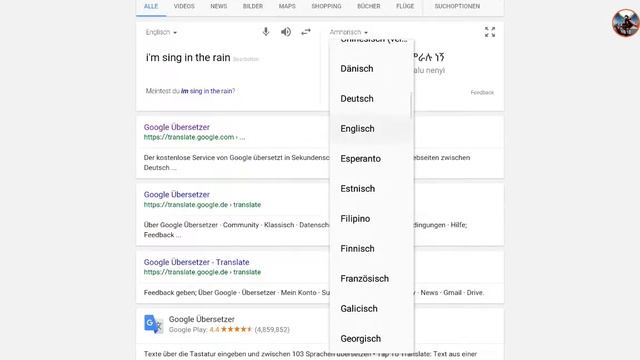This screenshot has width=640, height=360.
Task: Click the '(4,859,852)' ratings count
Action: pyautogui.click(x=272, y=330)
